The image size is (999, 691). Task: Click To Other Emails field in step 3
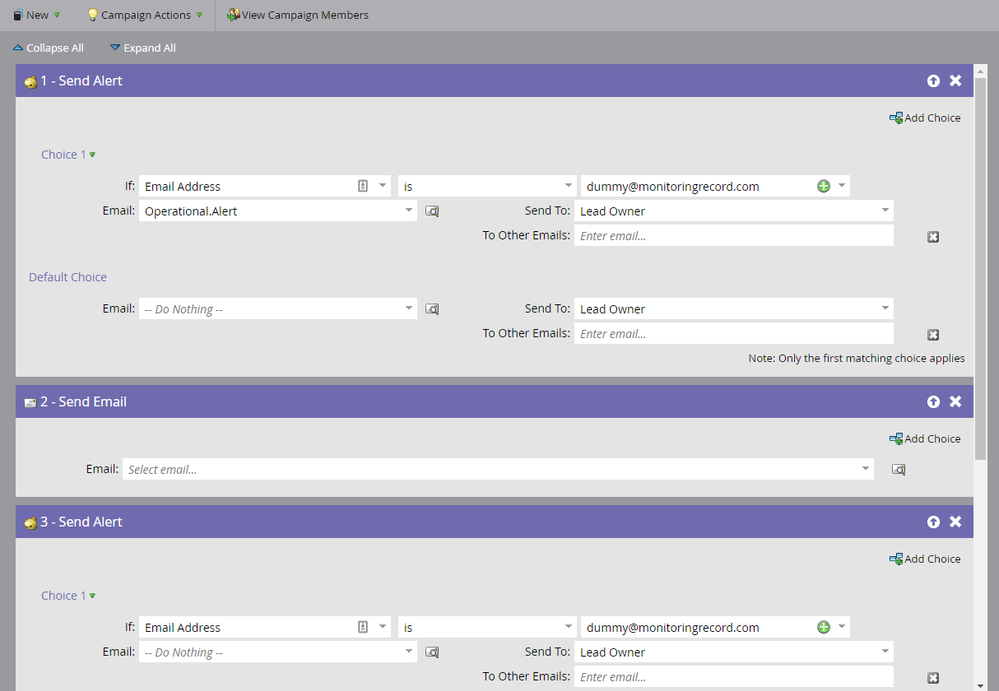point(733,677)
